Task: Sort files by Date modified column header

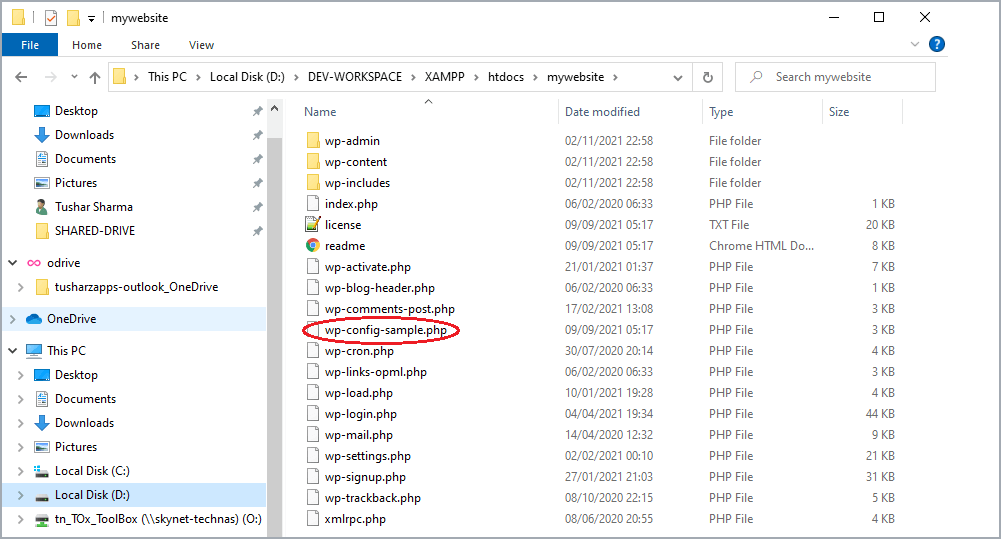Action: [602, 112]
